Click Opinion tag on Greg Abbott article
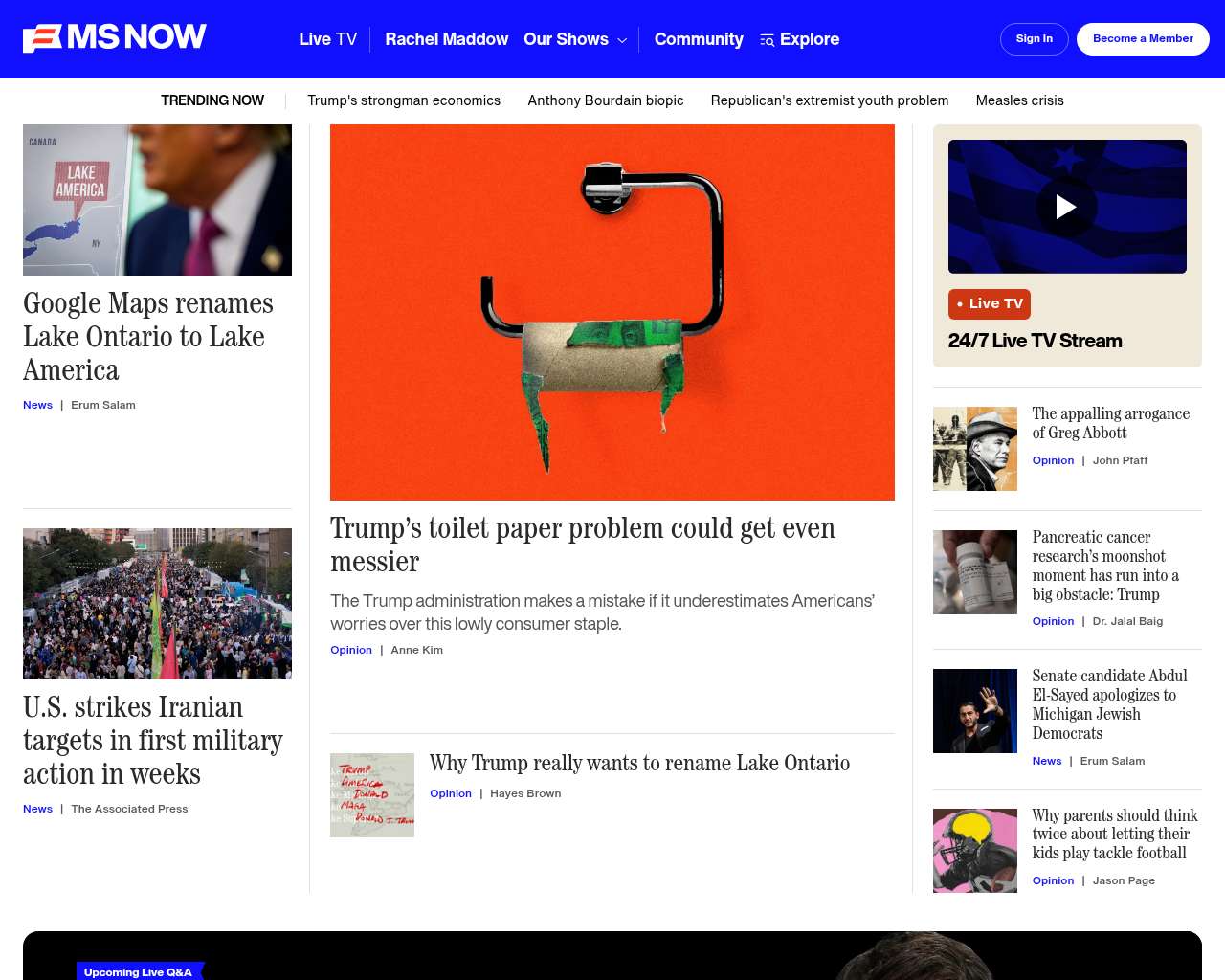 click(1053, 460)
